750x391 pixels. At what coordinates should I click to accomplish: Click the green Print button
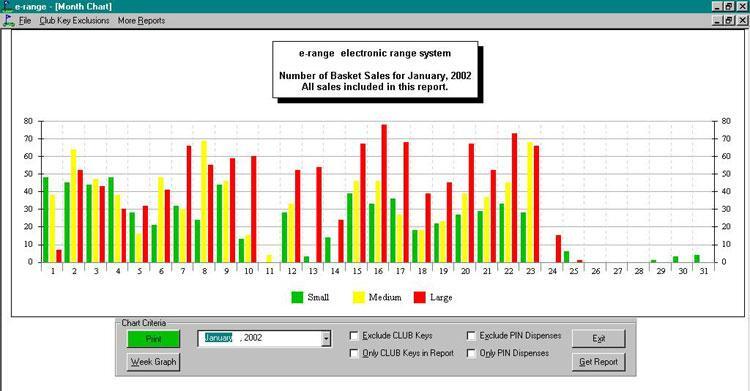pos(154,339)
